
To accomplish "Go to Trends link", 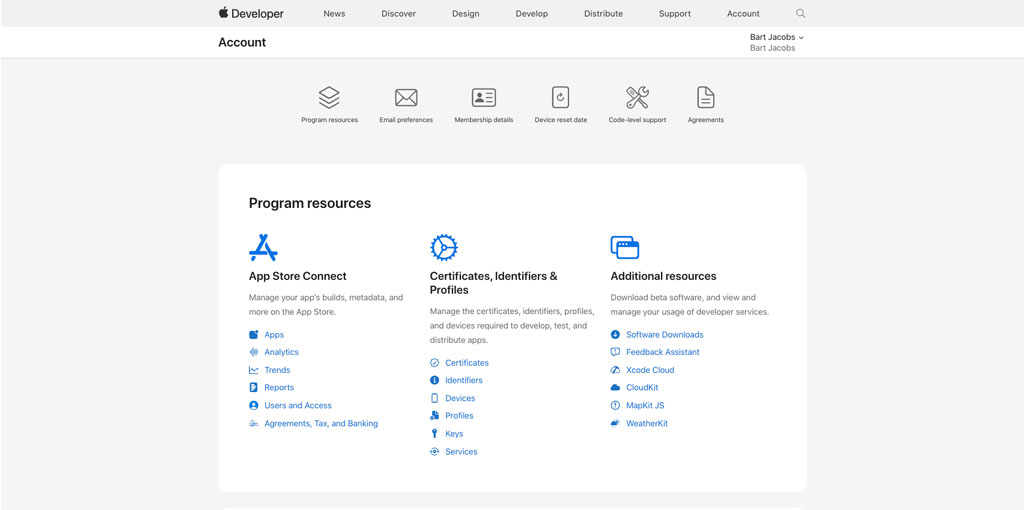I will tap(278, 370).
